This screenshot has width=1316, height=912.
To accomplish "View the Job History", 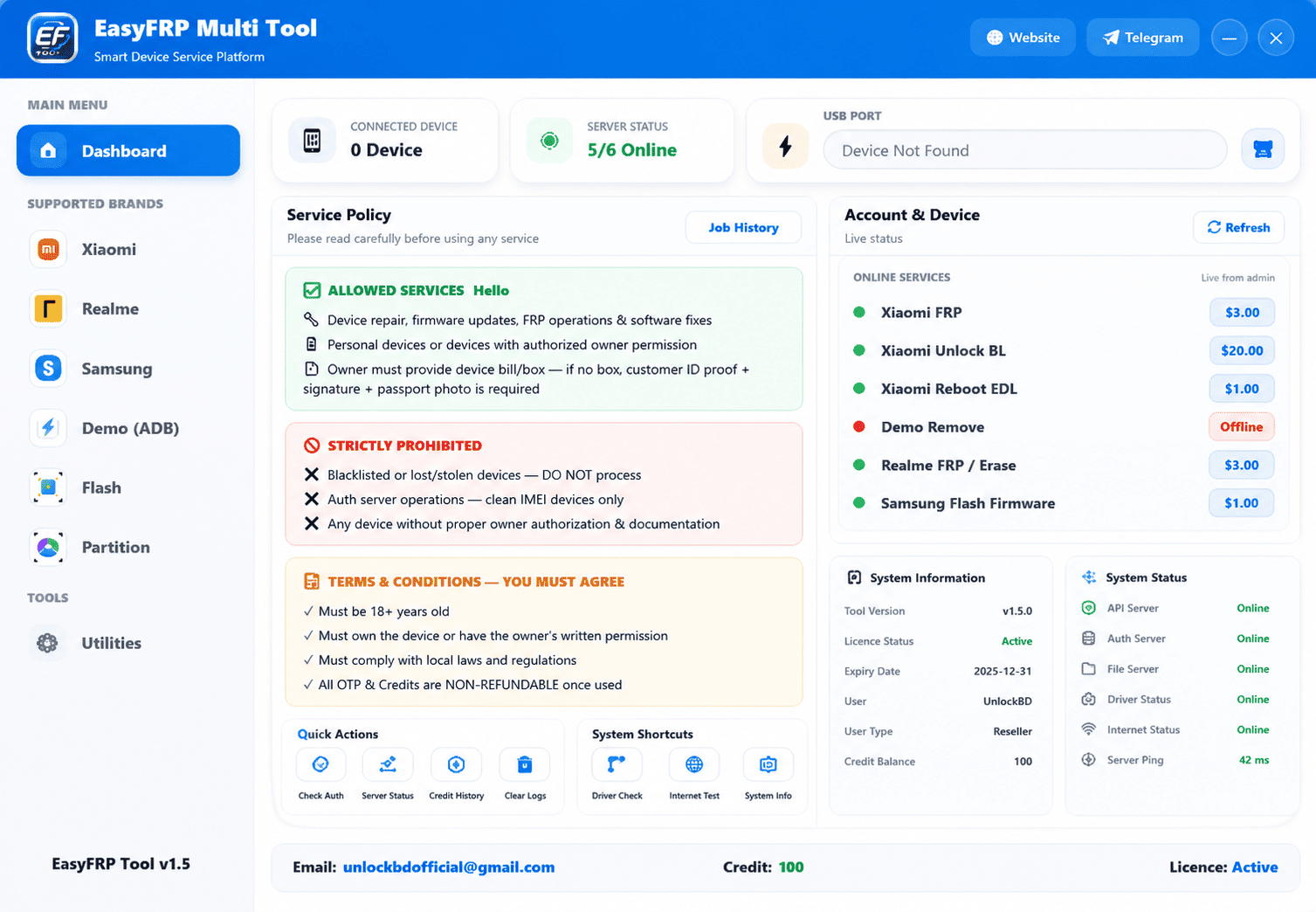I will point(743,227).
